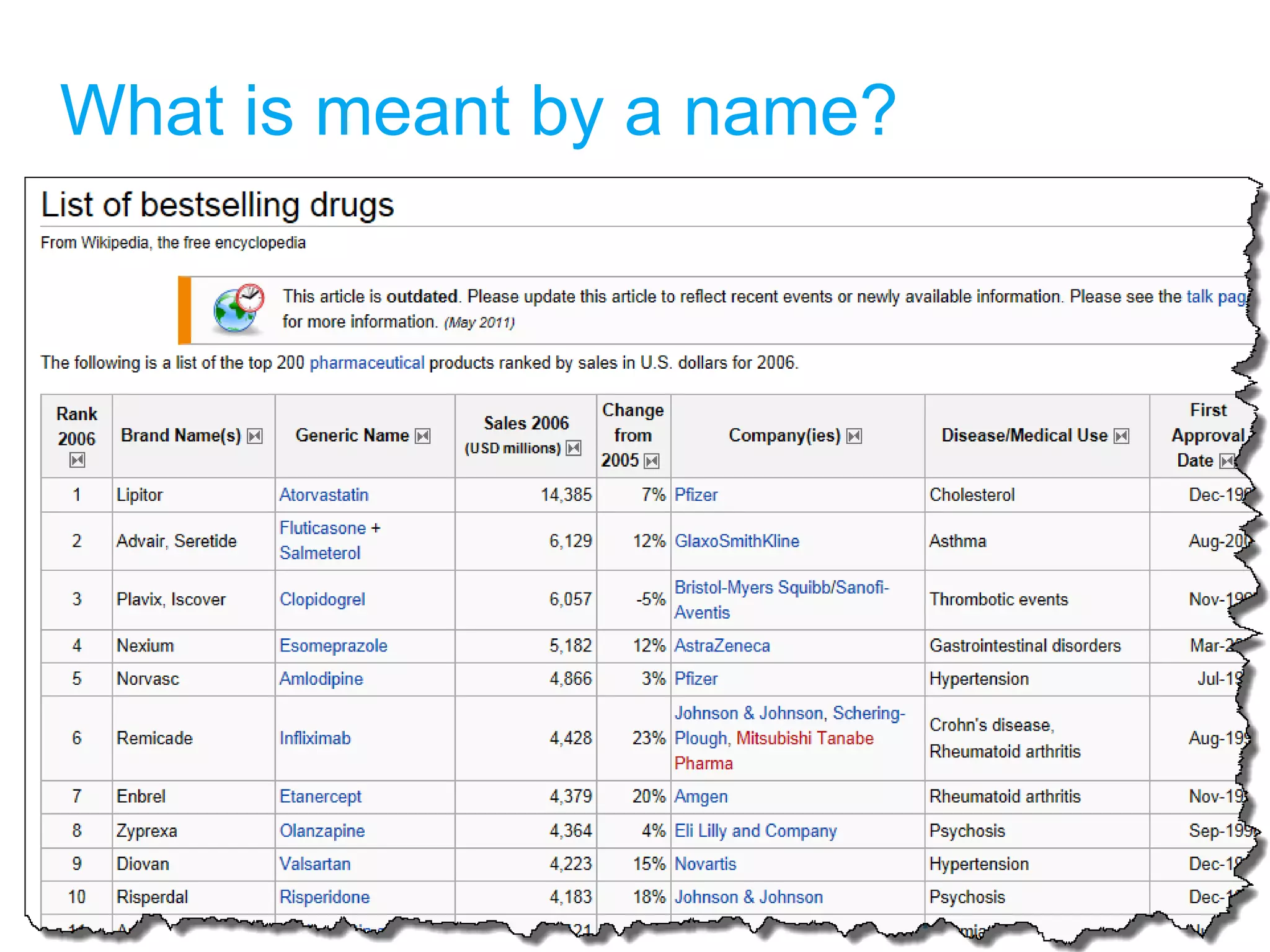Select the Nexium brand cell
Screen dimensions: 1270x952
point(193,646)
